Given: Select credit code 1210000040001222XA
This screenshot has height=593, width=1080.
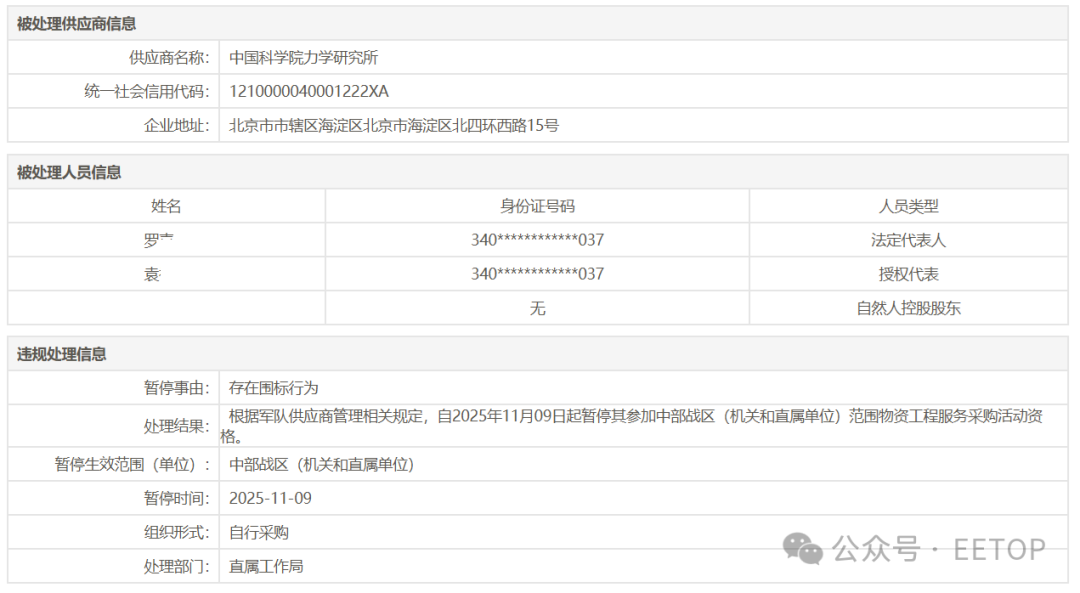Looking at the screenshot, I should (x=309, y=92).
